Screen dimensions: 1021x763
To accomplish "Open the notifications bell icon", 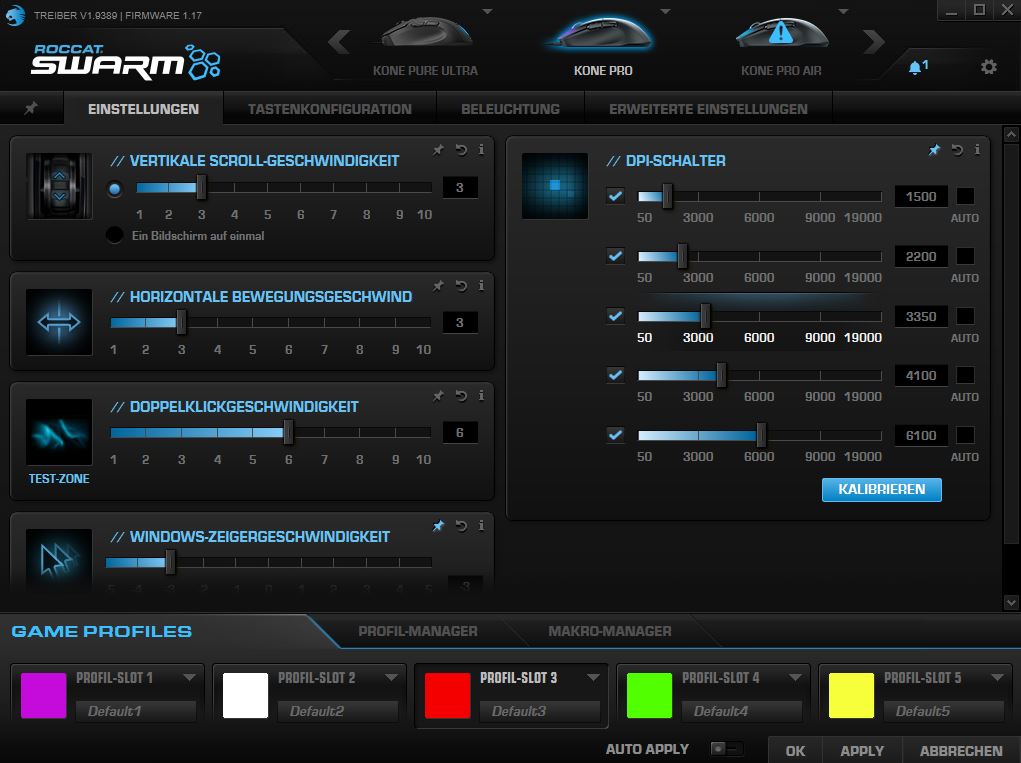I will (x=917, y=66).
